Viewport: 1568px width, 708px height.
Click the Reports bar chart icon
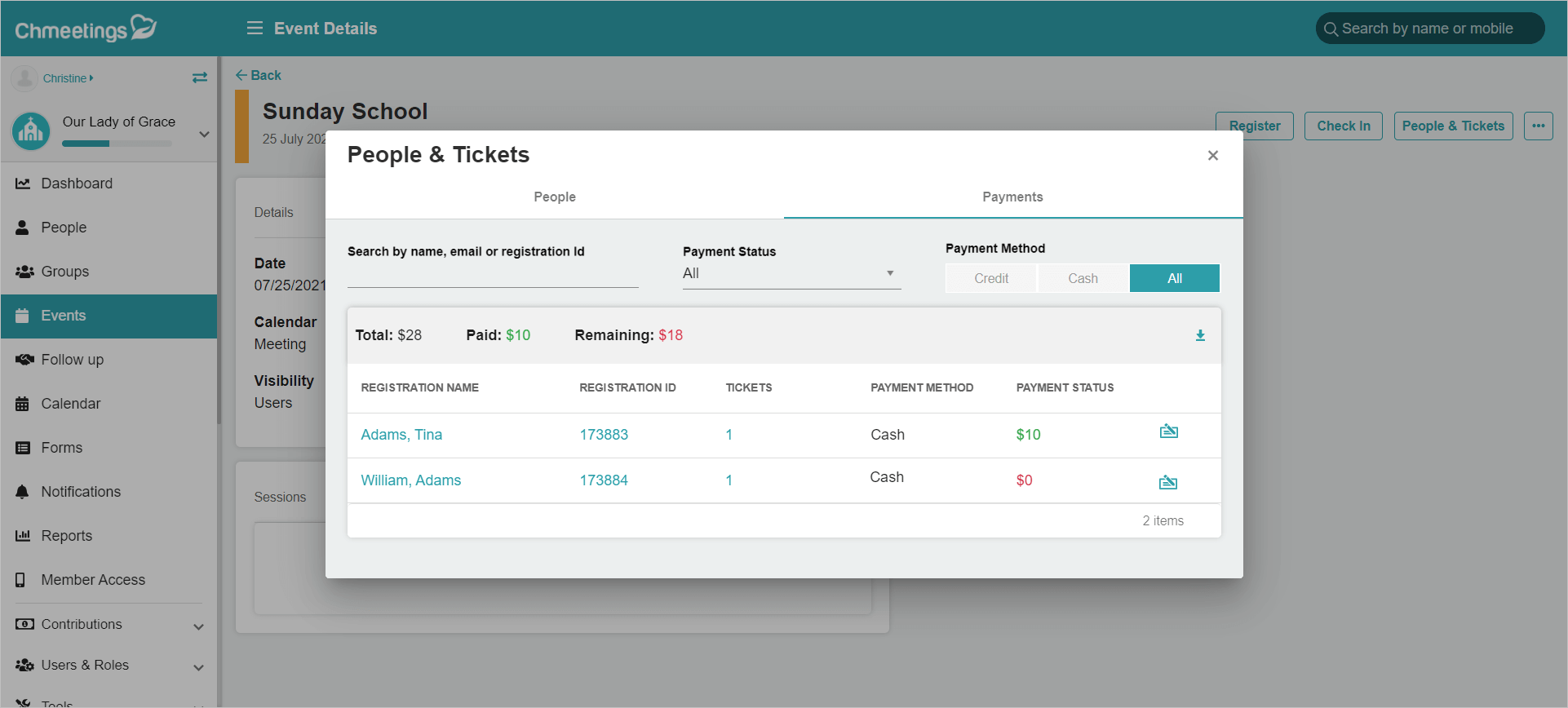[x=23, y=536]
